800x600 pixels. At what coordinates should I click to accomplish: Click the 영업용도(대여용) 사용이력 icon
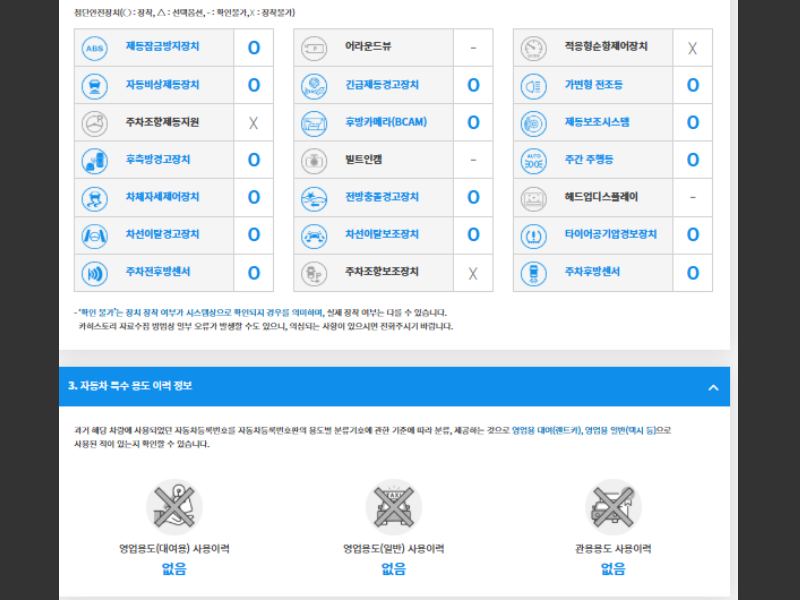pos(174,506)
